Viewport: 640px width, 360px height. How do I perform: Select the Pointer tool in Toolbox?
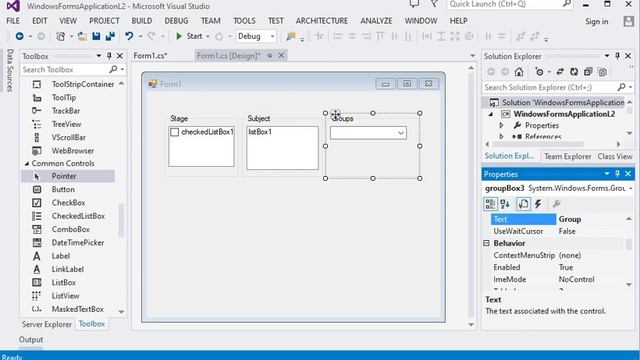68,176
